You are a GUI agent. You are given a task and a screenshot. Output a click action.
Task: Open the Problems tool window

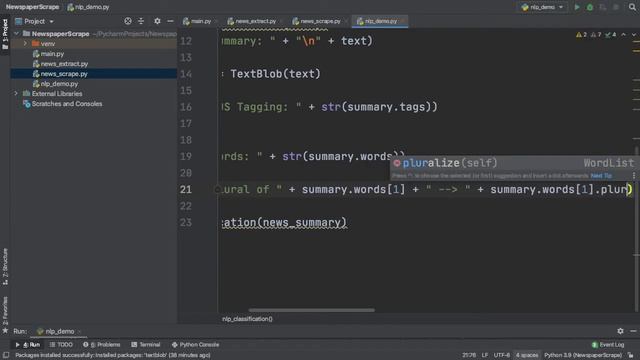(x=102, y=345)
